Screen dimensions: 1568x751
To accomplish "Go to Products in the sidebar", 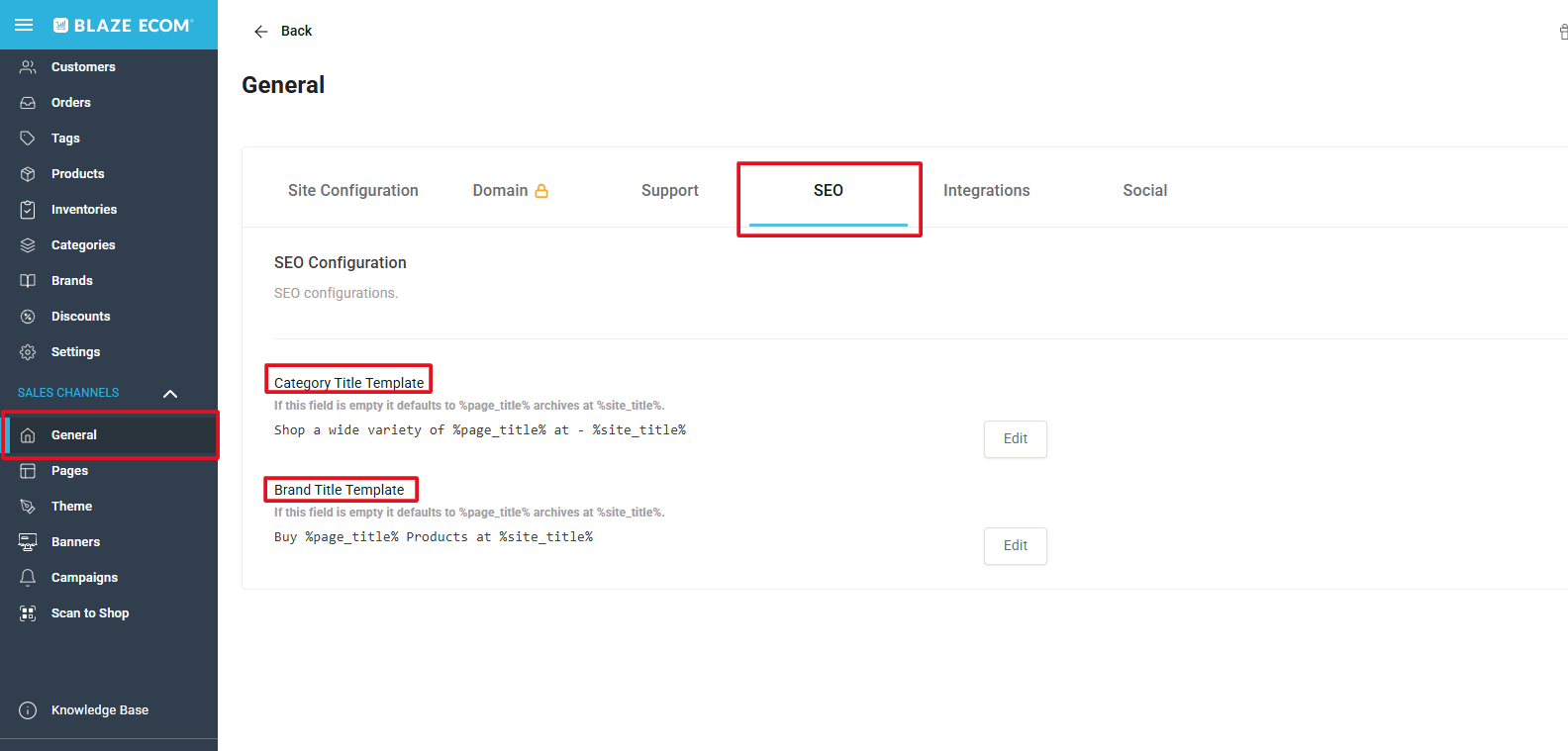I will 109,174.
